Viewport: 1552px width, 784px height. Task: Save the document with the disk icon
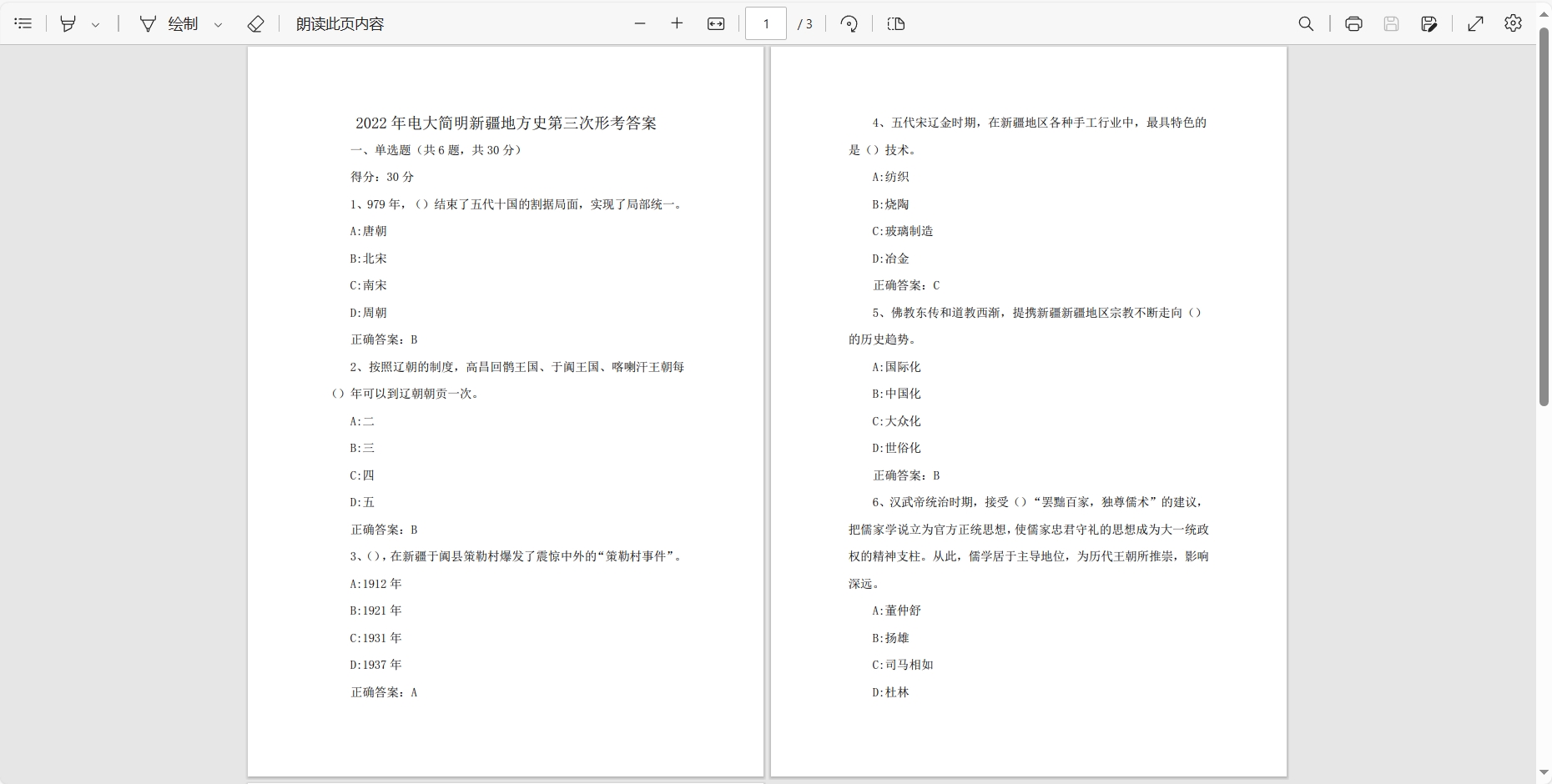[x=1391, y=23]
